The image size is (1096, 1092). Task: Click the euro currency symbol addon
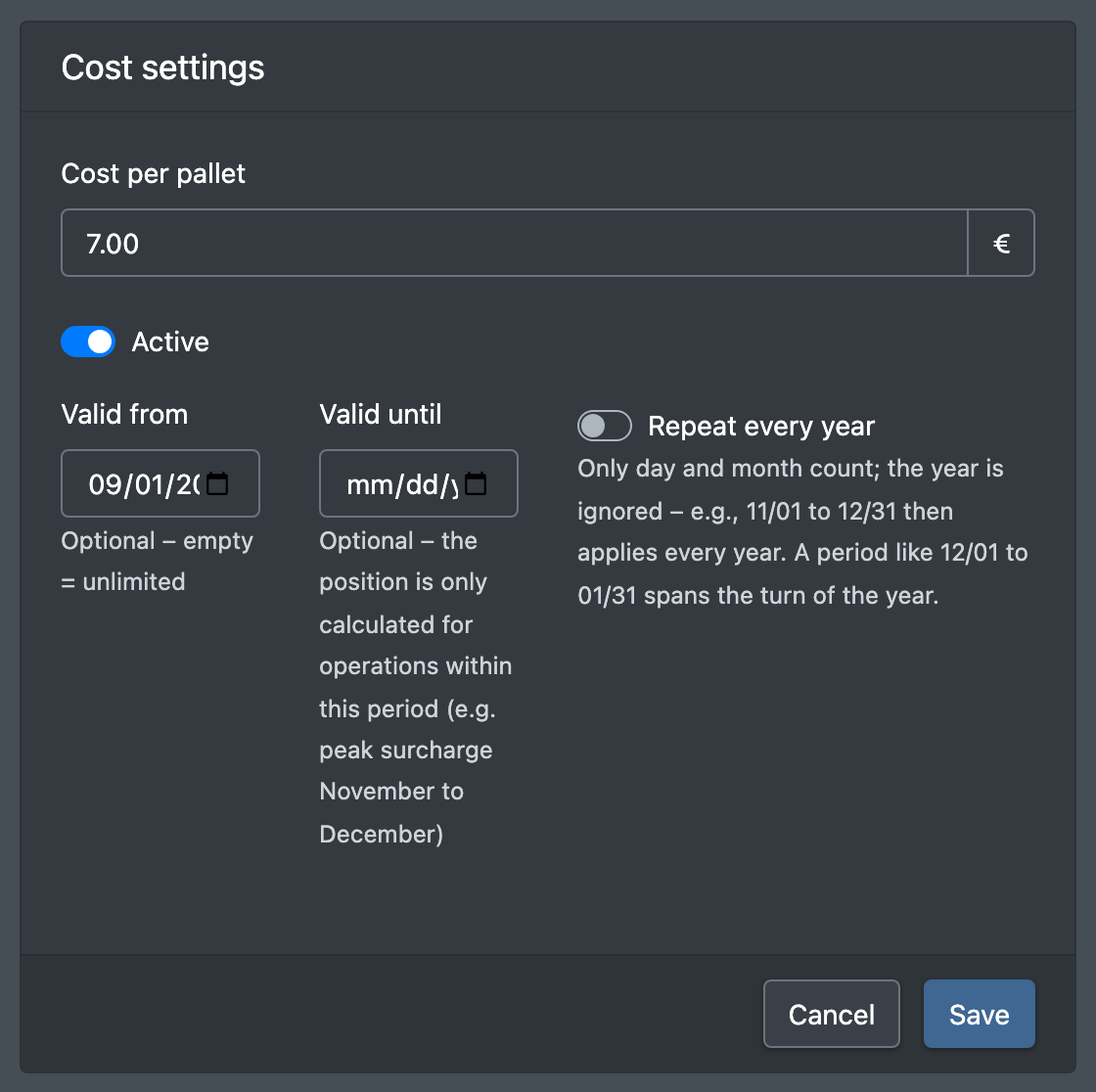tap(1001, 243)
